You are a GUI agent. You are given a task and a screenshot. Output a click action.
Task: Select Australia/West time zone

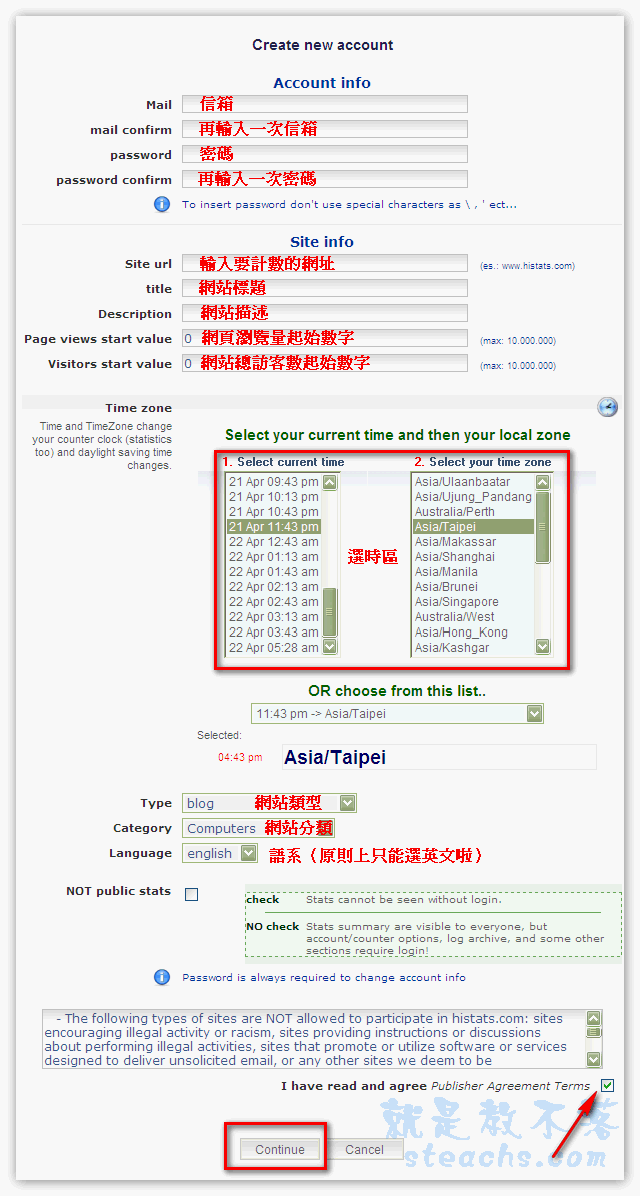coord(473,617)
